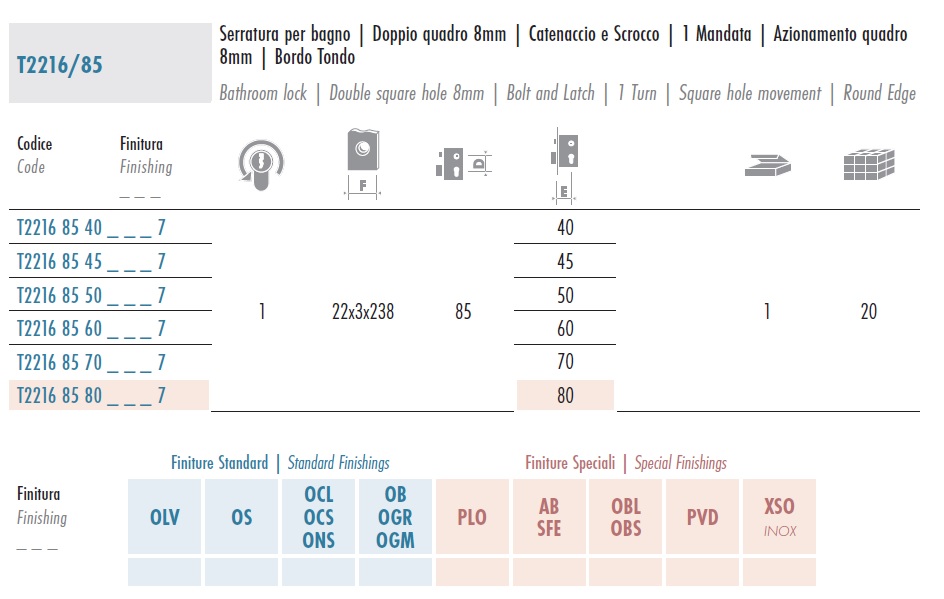Screen dimensions: 944x599
Task: Click the single box packaging icon
Action: [767, 165]
